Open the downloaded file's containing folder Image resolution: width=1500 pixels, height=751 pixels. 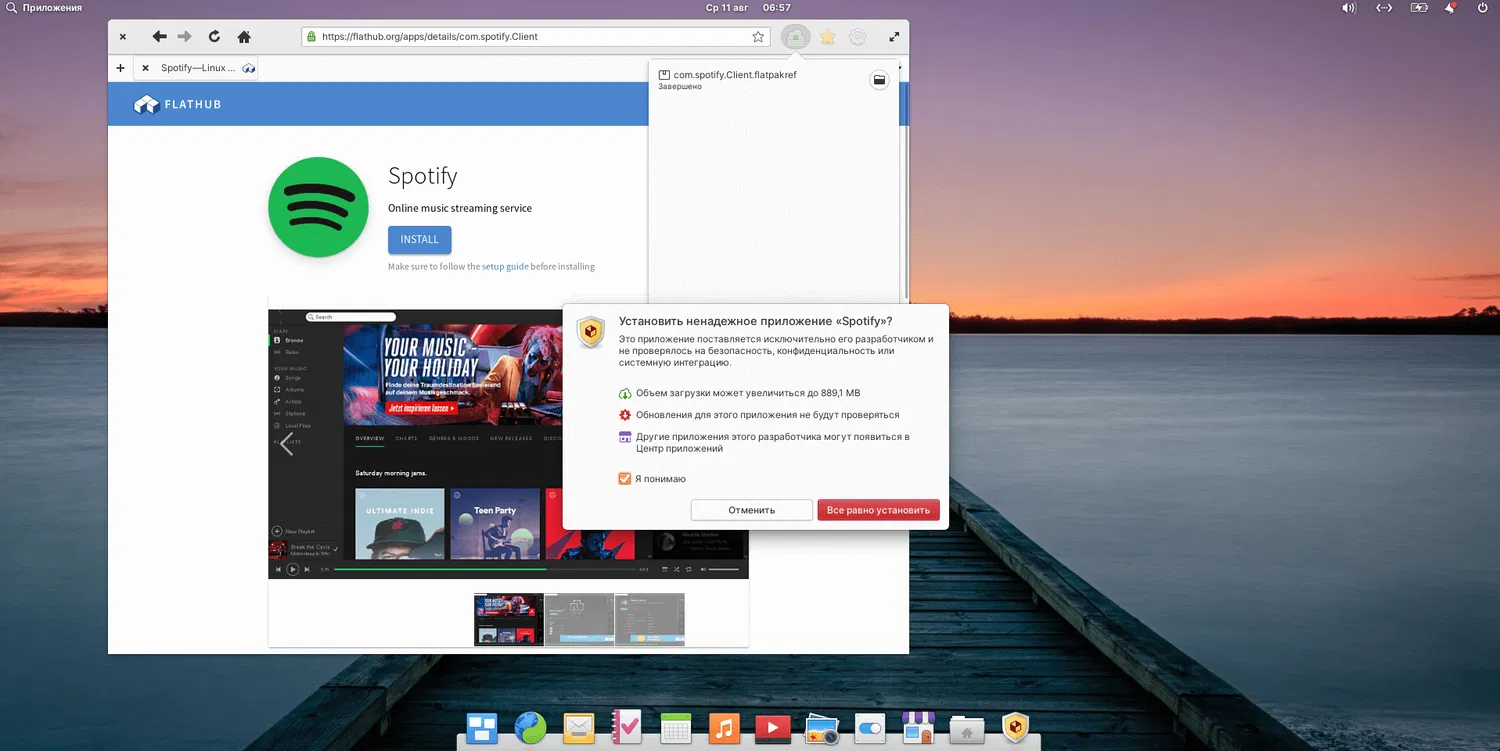(x=879, y=80)
